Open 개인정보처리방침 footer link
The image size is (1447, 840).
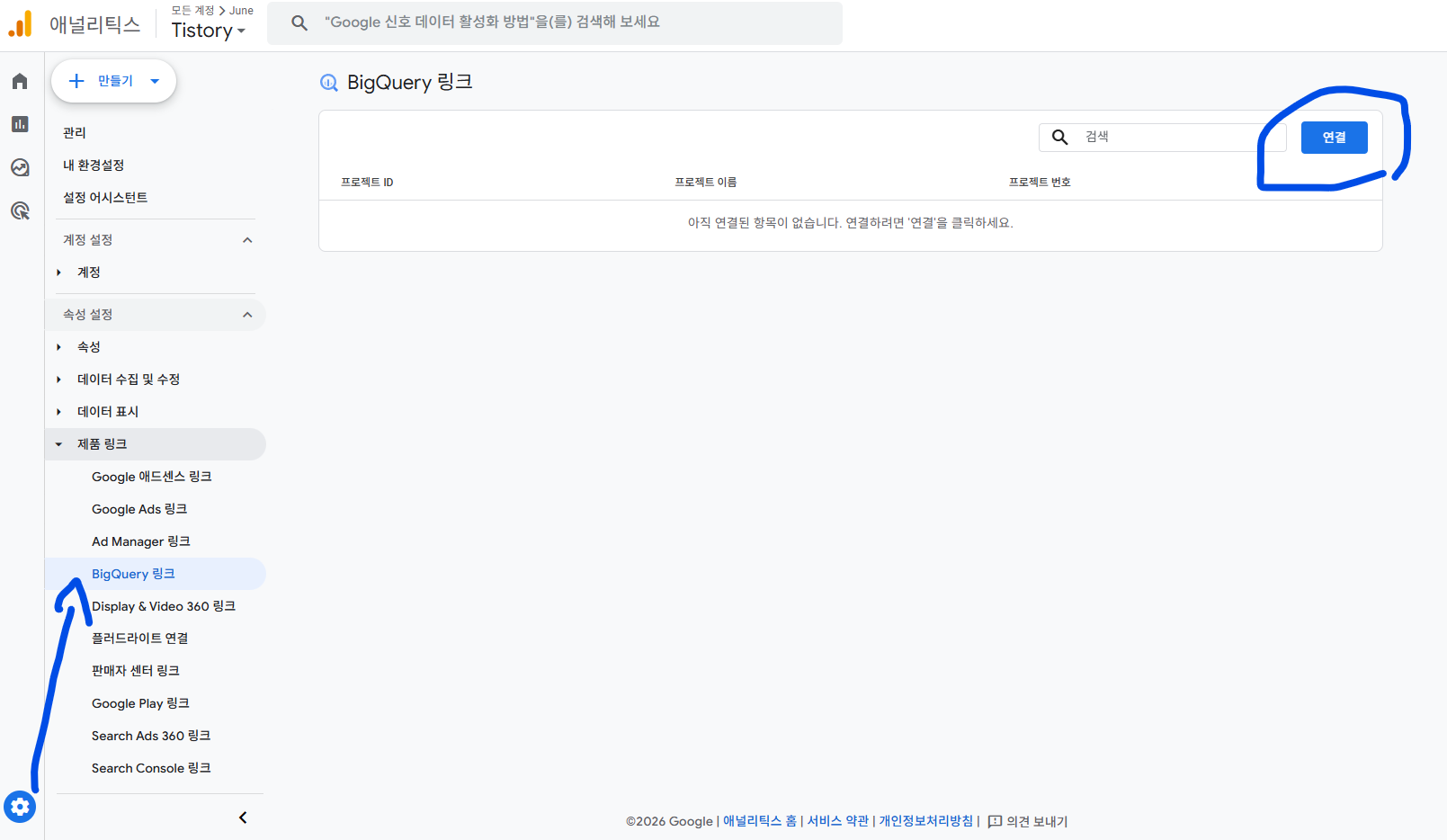926,821
